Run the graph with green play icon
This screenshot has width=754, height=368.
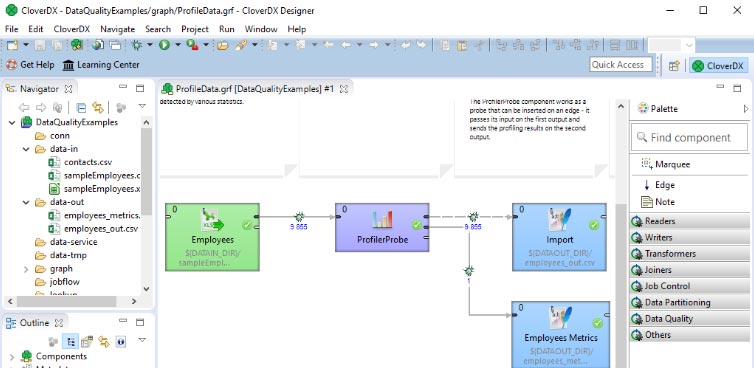164,45
